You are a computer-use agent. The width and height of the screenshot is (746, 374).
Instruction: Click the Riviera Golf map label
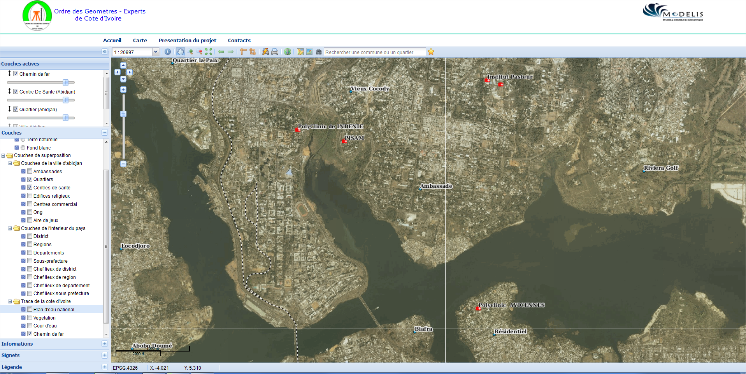[661, 168]
